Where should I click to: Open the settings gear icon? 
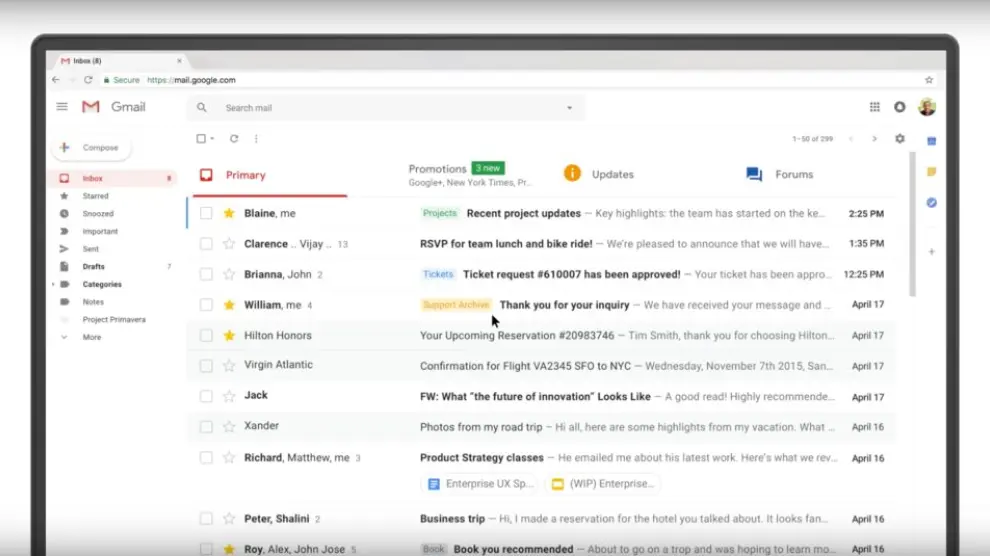tap(900, 139)
